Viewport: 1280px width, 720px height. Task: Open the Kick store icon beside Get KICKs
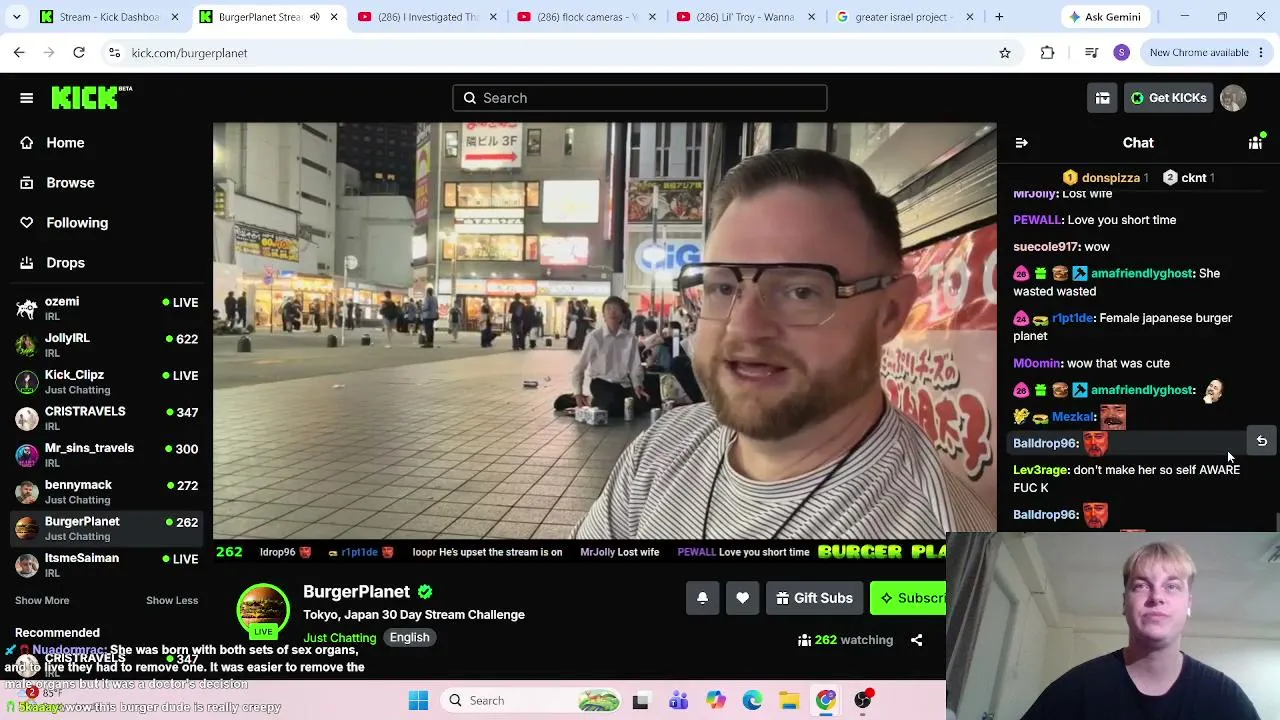coord(1102,98)
